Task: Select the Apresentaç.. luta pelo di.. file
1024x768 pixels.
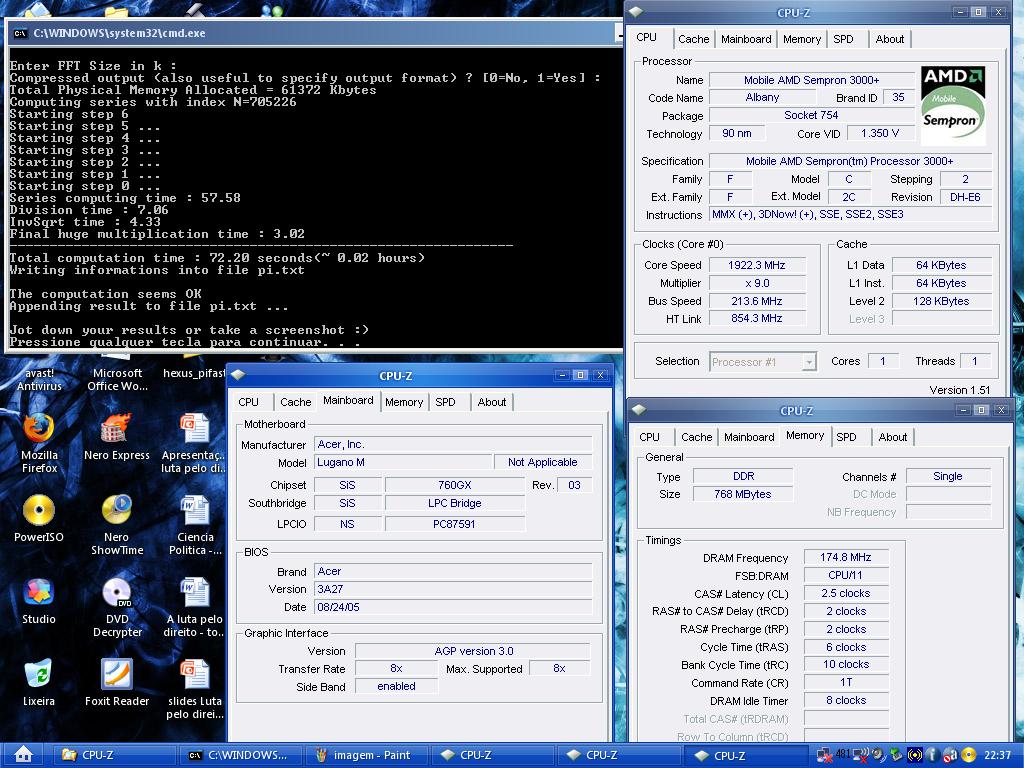Action: click(194, 443)
